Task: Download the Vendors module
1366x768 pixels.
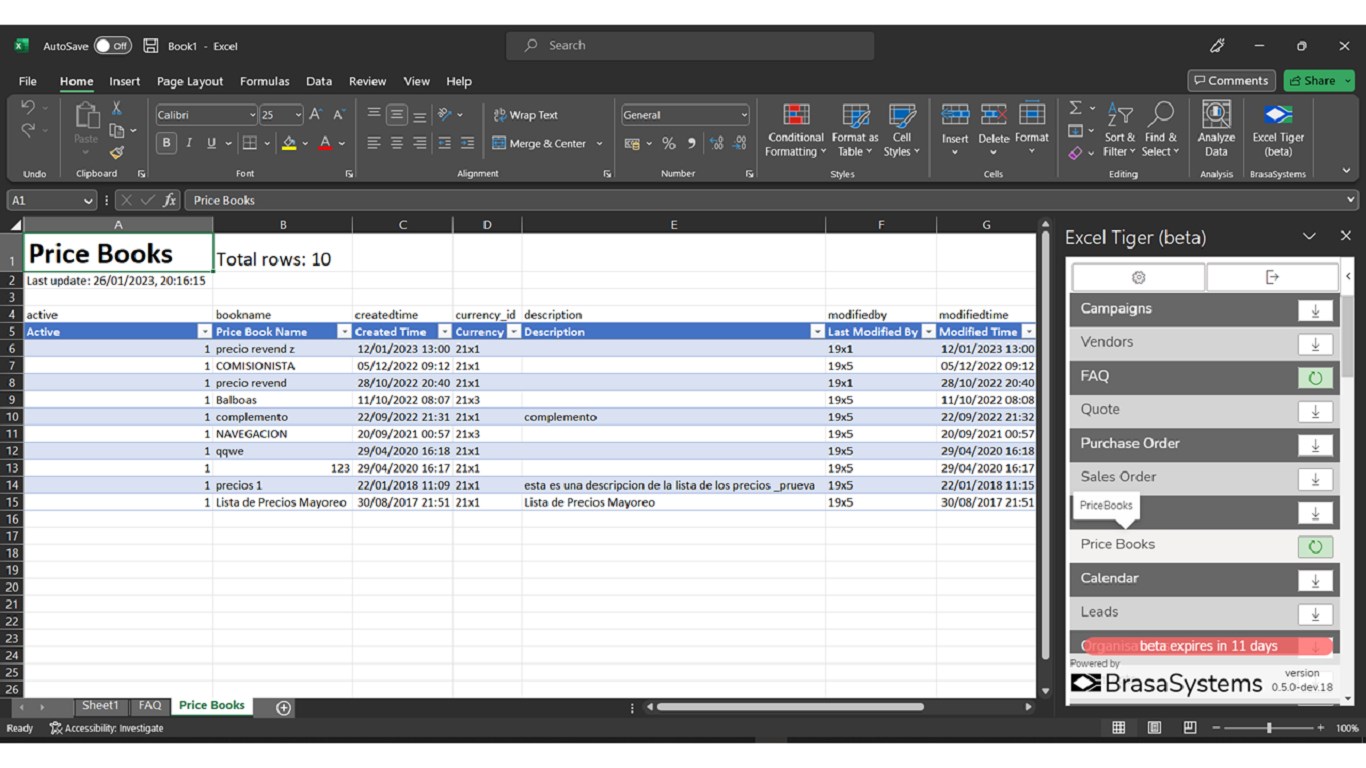Action: pos(1315,344)
